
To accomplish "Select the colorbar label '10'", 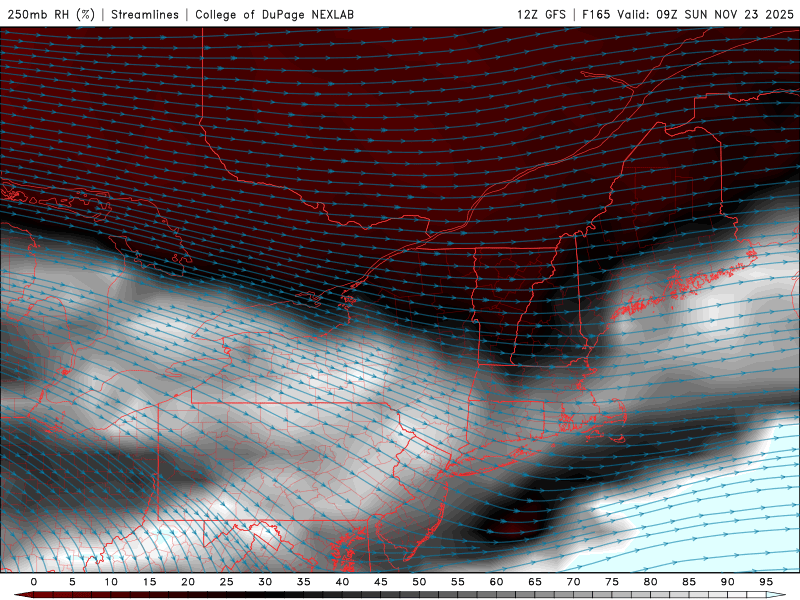I will 111,582.
